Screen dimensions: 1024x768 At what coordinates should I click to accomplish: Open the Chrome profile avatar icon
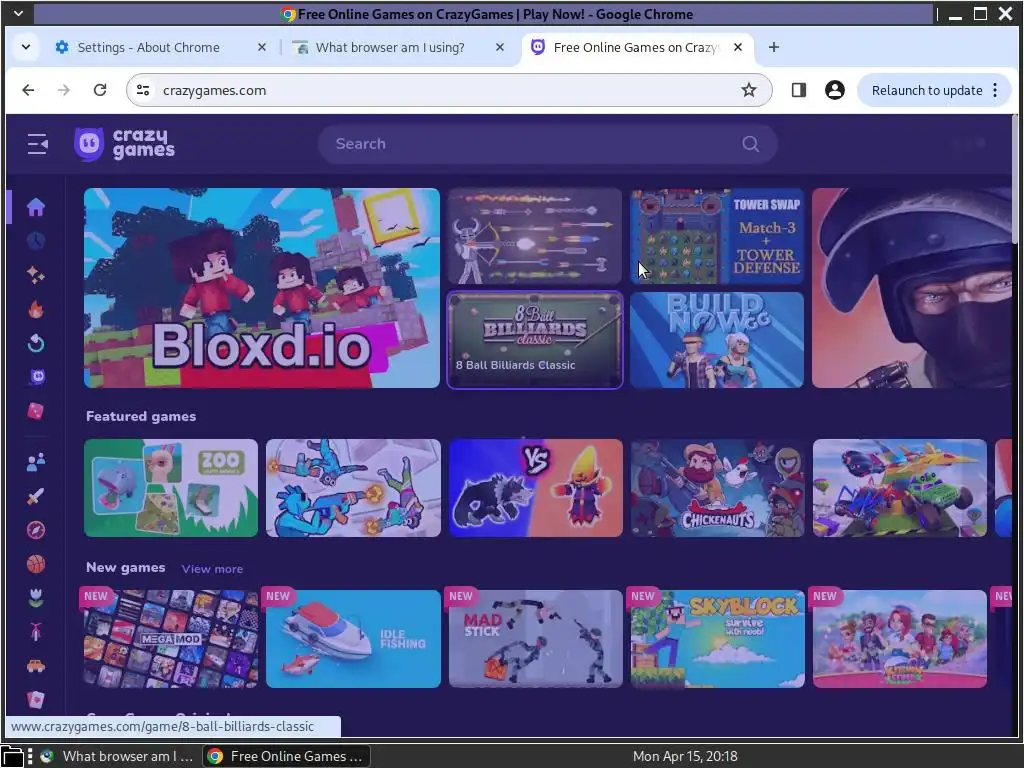(x=834, y=90)
